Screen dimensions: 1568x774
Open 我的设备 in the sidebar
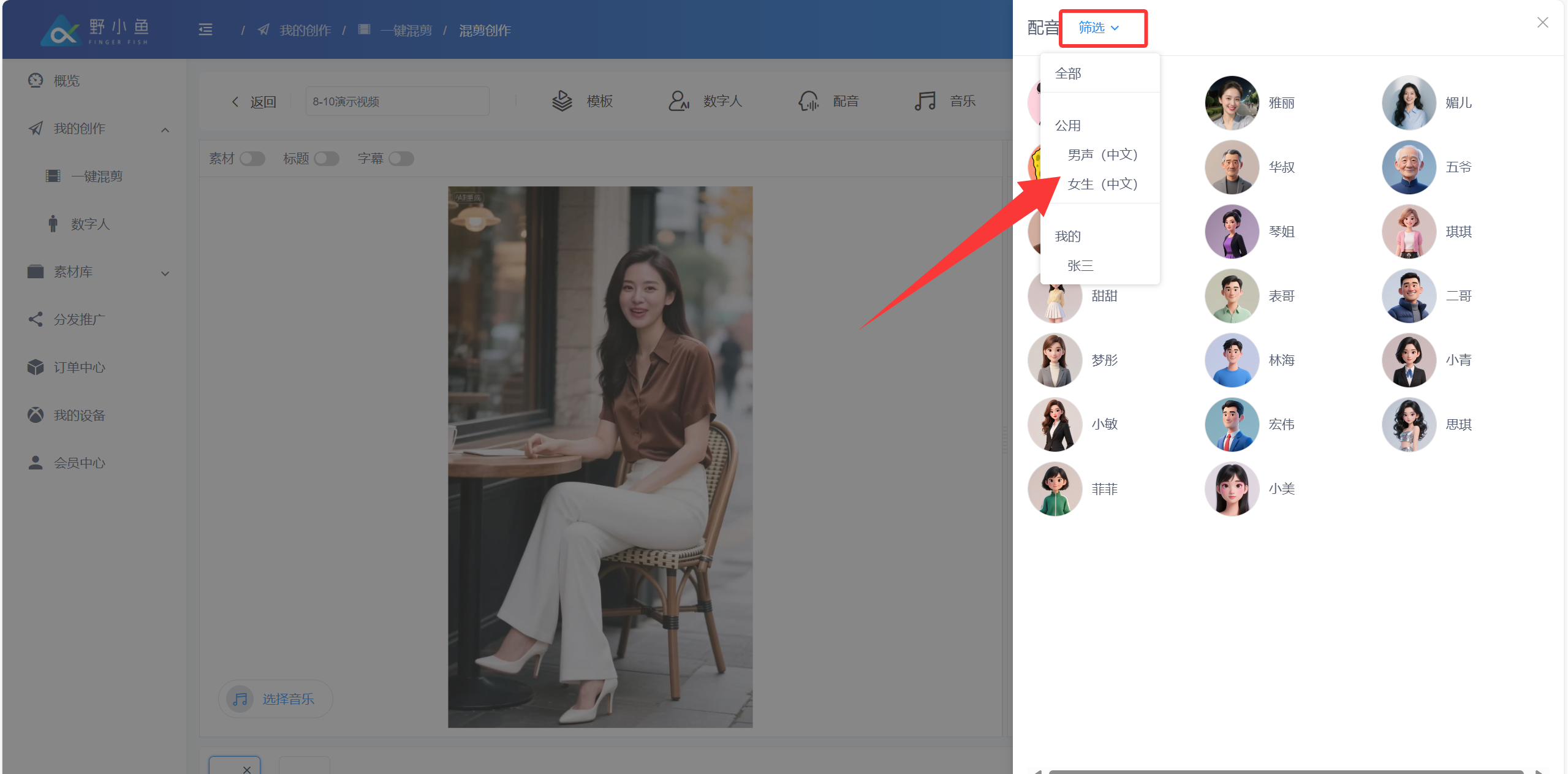tap(79, 415)
